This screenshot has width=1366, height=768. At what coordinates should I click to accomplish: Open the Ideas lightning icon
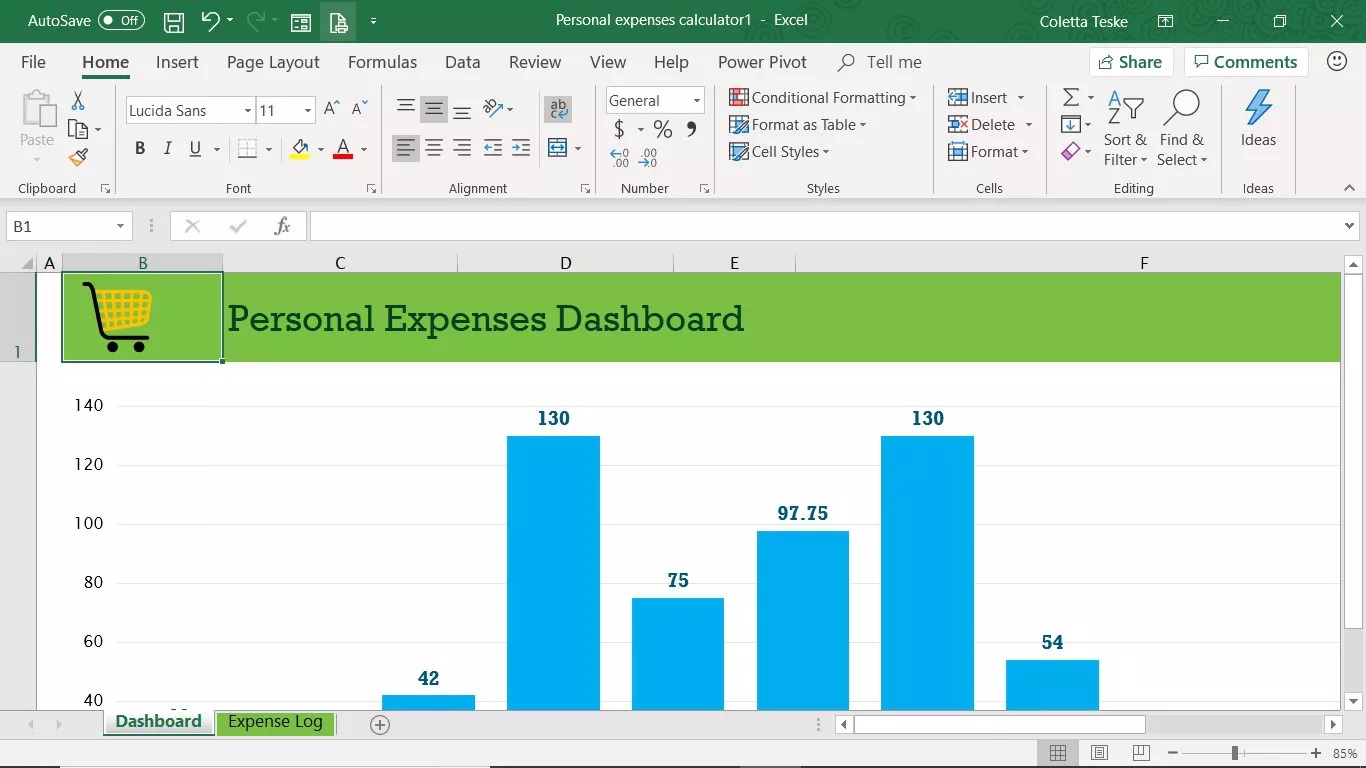coord(1258,108)
